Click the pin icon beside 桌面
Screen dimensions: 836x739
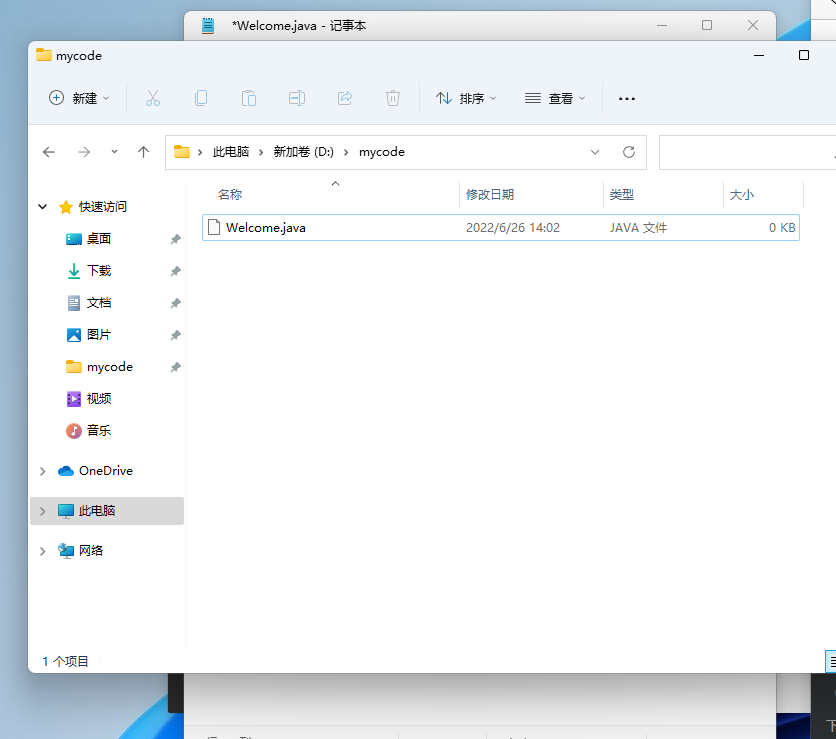pyautogui.click(x=175, y=239)
